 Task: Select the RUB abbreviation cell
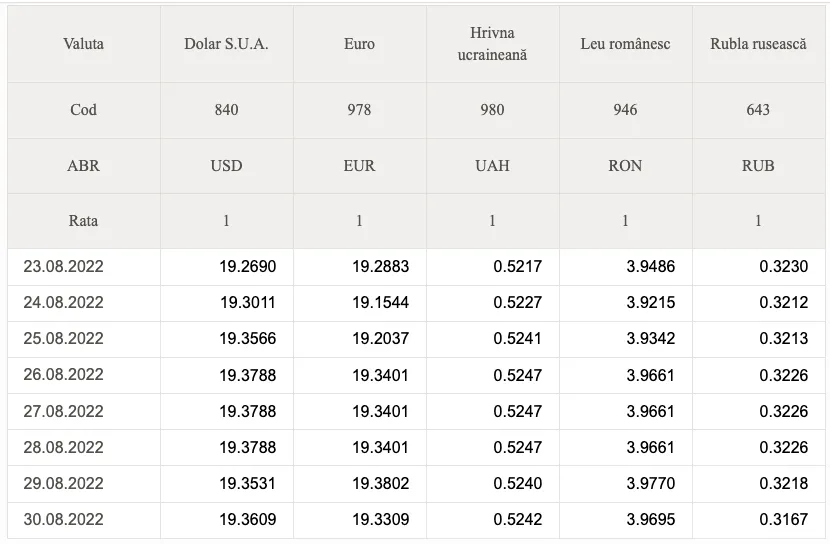[x=758, y=166]
